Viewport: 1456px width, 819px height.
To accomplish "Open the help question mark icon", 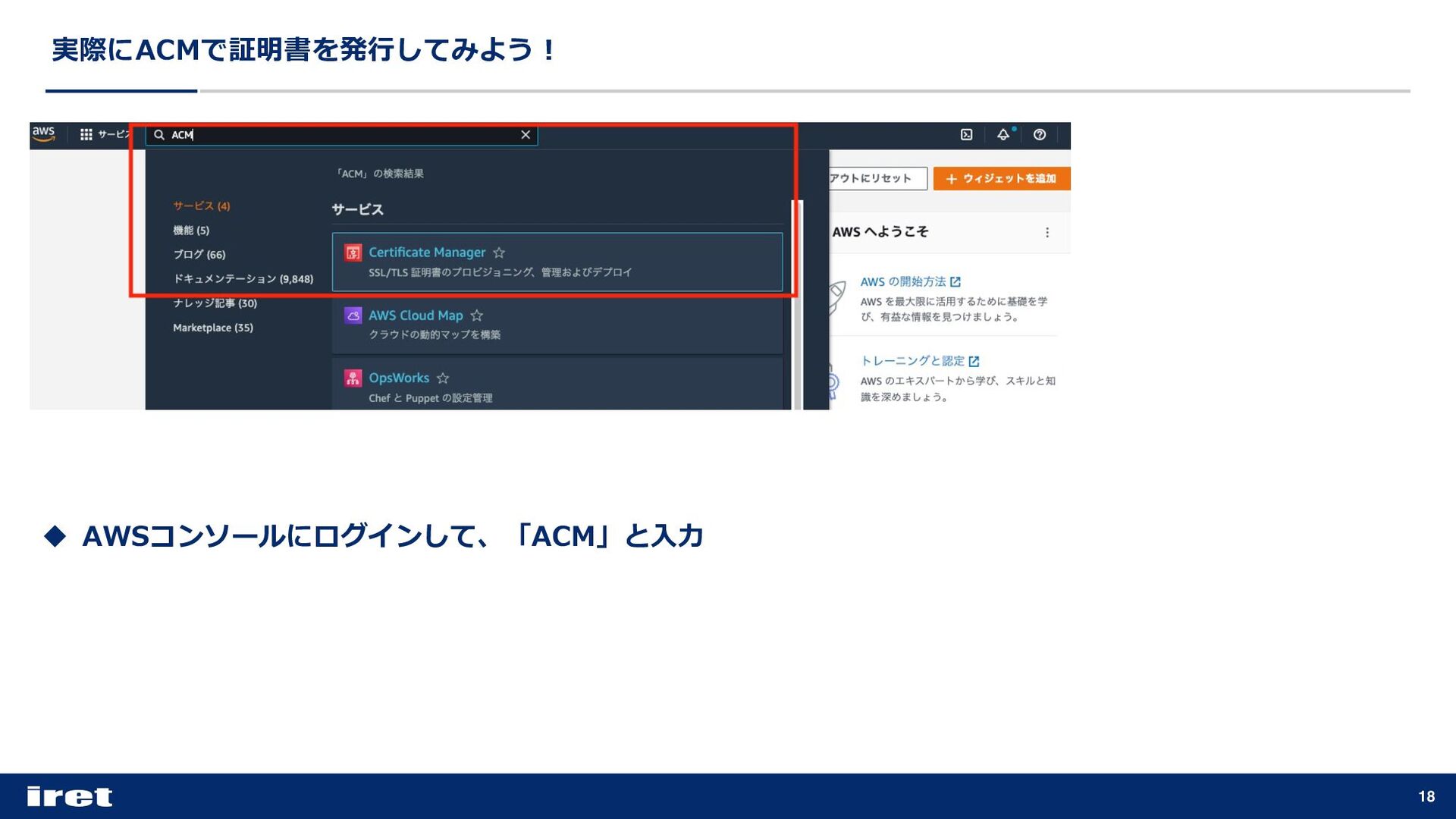I will pyautogui.click(x=1040, y=134).
